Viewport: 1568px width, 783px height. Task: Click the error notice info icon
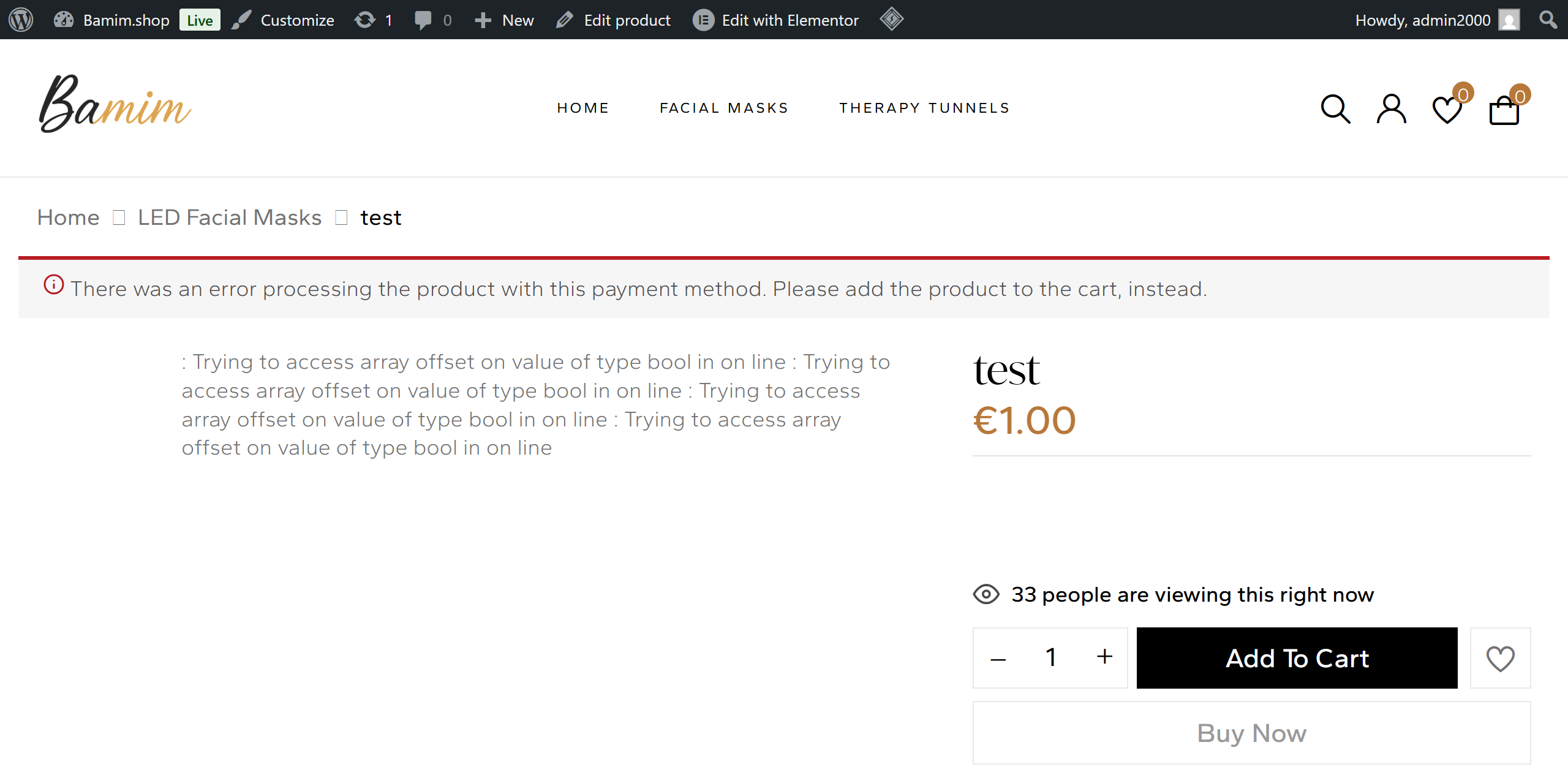tap(54, 284)
